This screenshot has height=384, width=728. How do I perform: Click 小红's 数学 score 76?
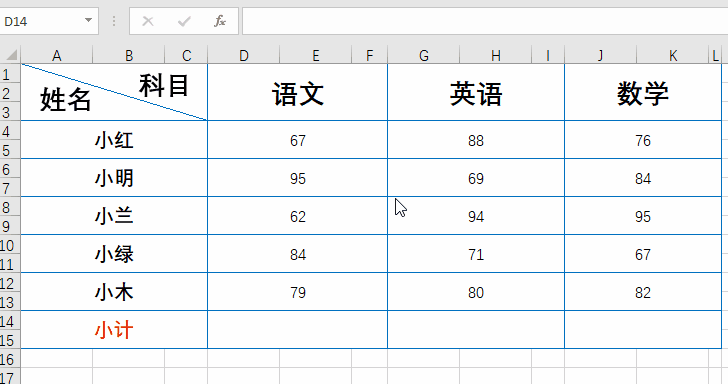pyautogui.click(x=643, y=140)
